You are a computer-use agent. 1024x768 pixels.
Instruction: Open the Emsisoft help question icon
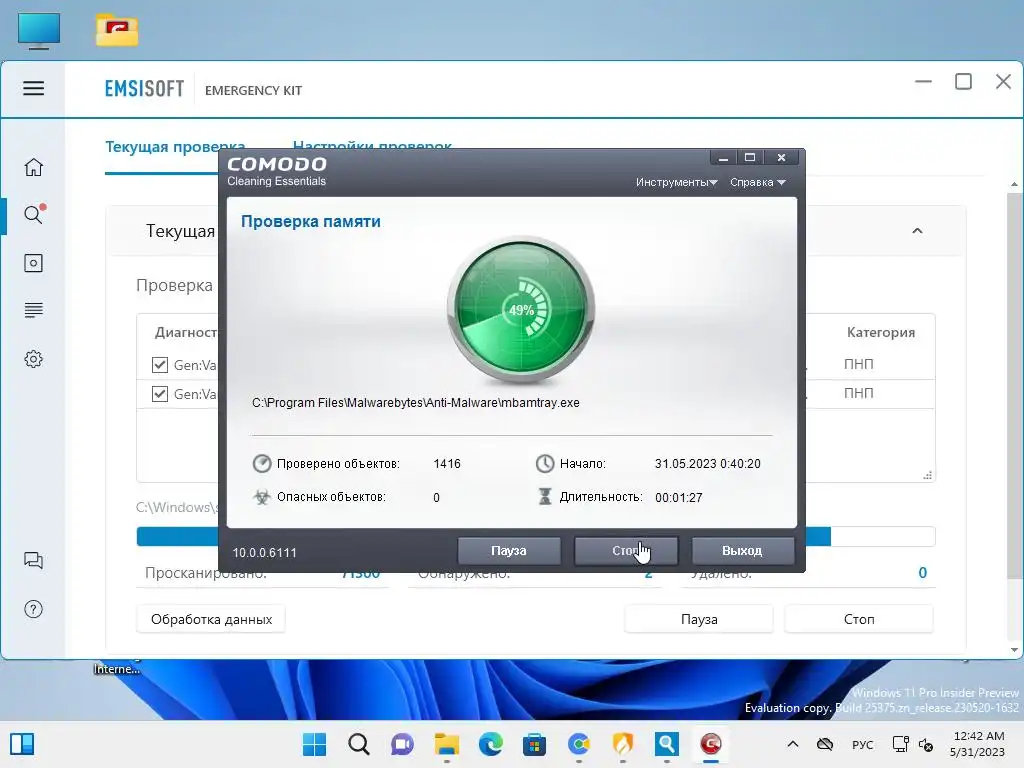tap(33, 609)
